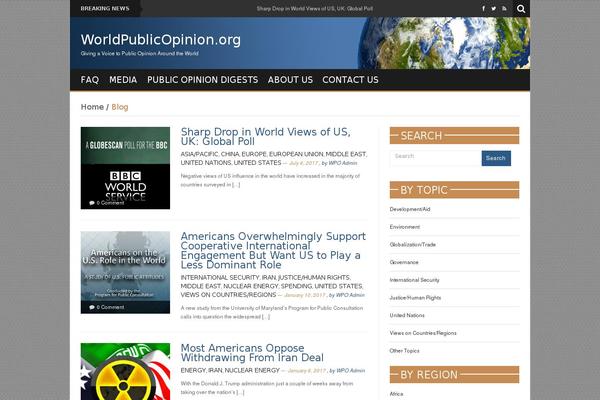The image size is (600, 400).
Task: Select Other Topics link
Action: coord(404,351)
